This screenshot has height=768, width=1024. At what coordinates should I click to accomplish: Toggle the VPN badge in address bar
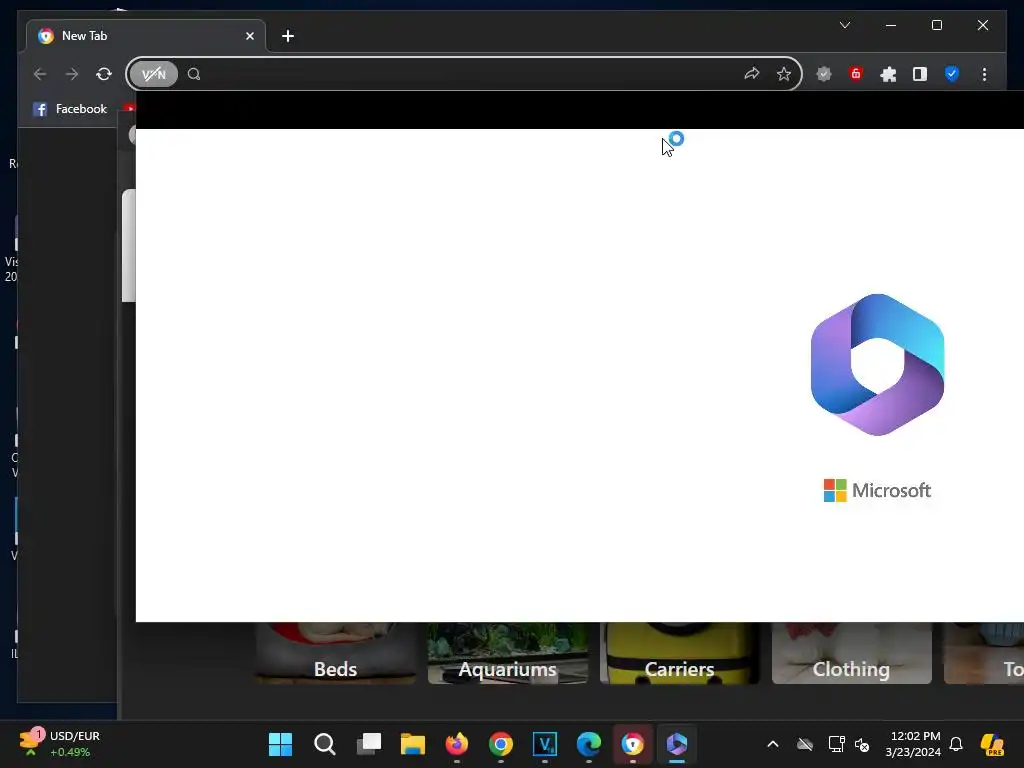coord(153,74)
